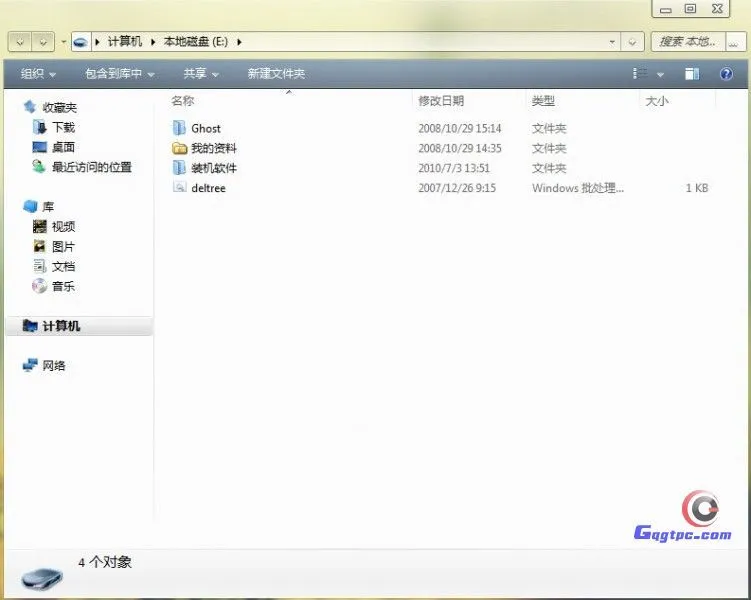Select the 我的资料 folder icon
Viewport: 751px width, 600px height.
point(179,148)
